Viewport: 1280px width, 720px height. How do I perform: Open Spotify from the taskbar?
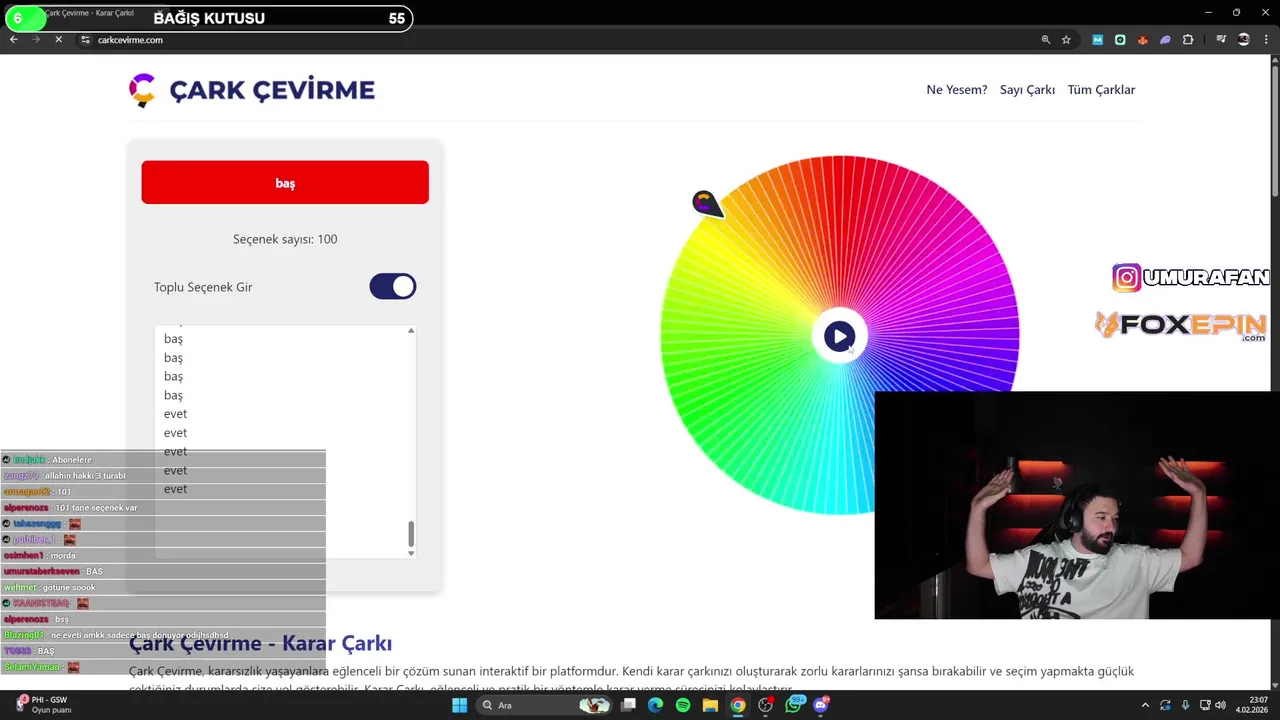point(683,705)
